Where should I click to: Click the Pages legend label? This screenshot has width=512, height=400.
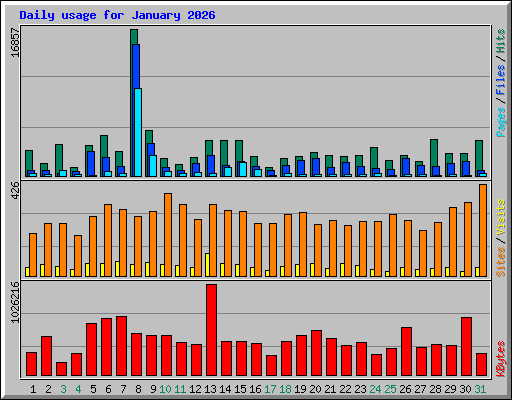pyautogui.click(x=500, y=122)
